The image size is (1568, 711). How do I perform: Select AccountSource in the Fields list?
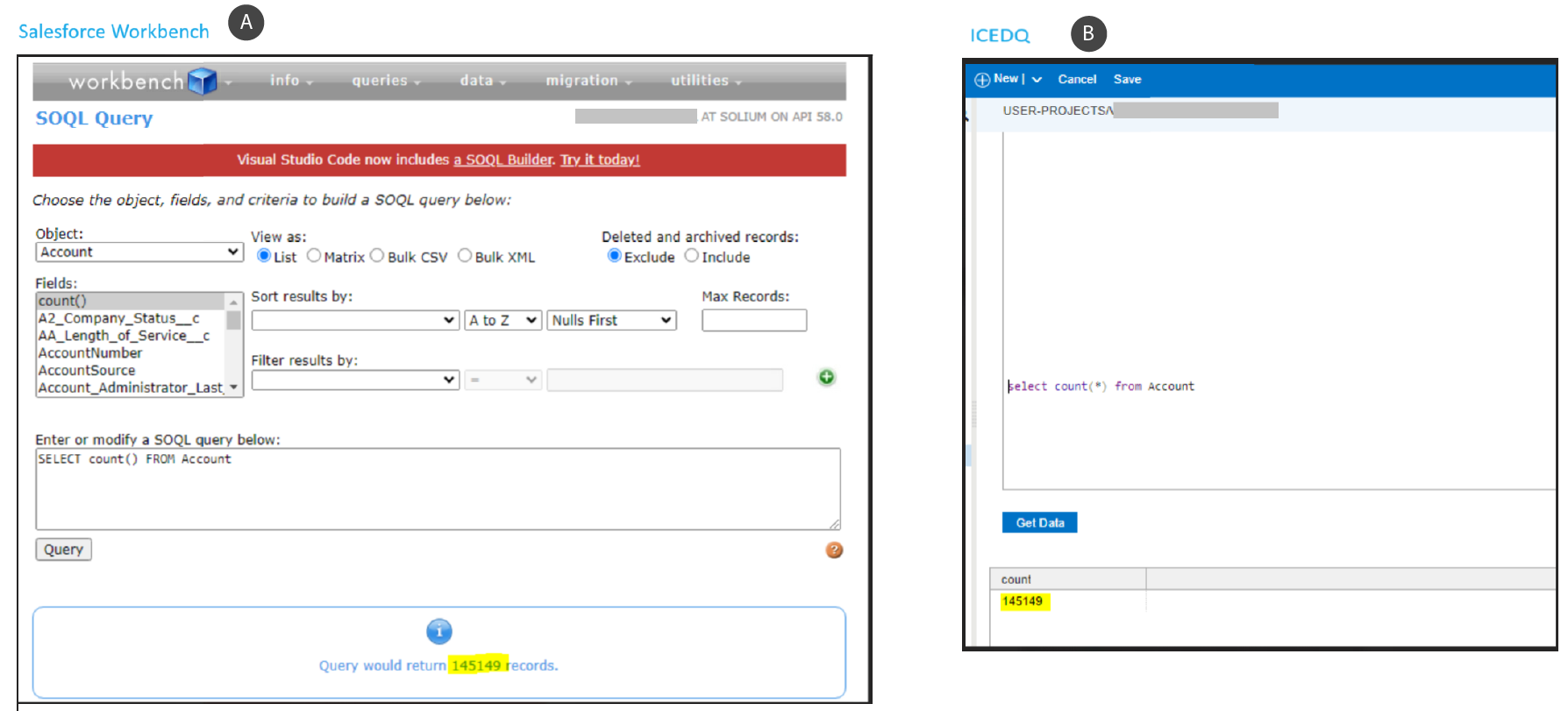(x=131, y=371)
